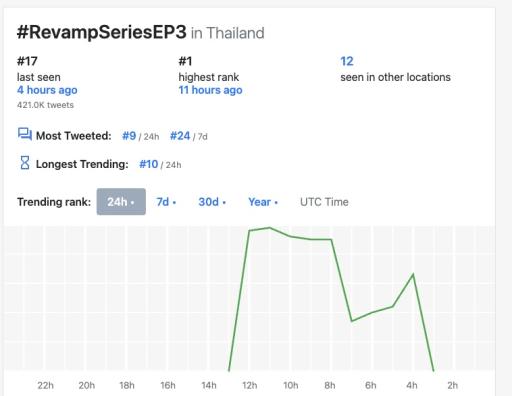Click the chart data point at 8h
Image resolution: width=512 pixels, height=396 pixels.
[331, 239]
